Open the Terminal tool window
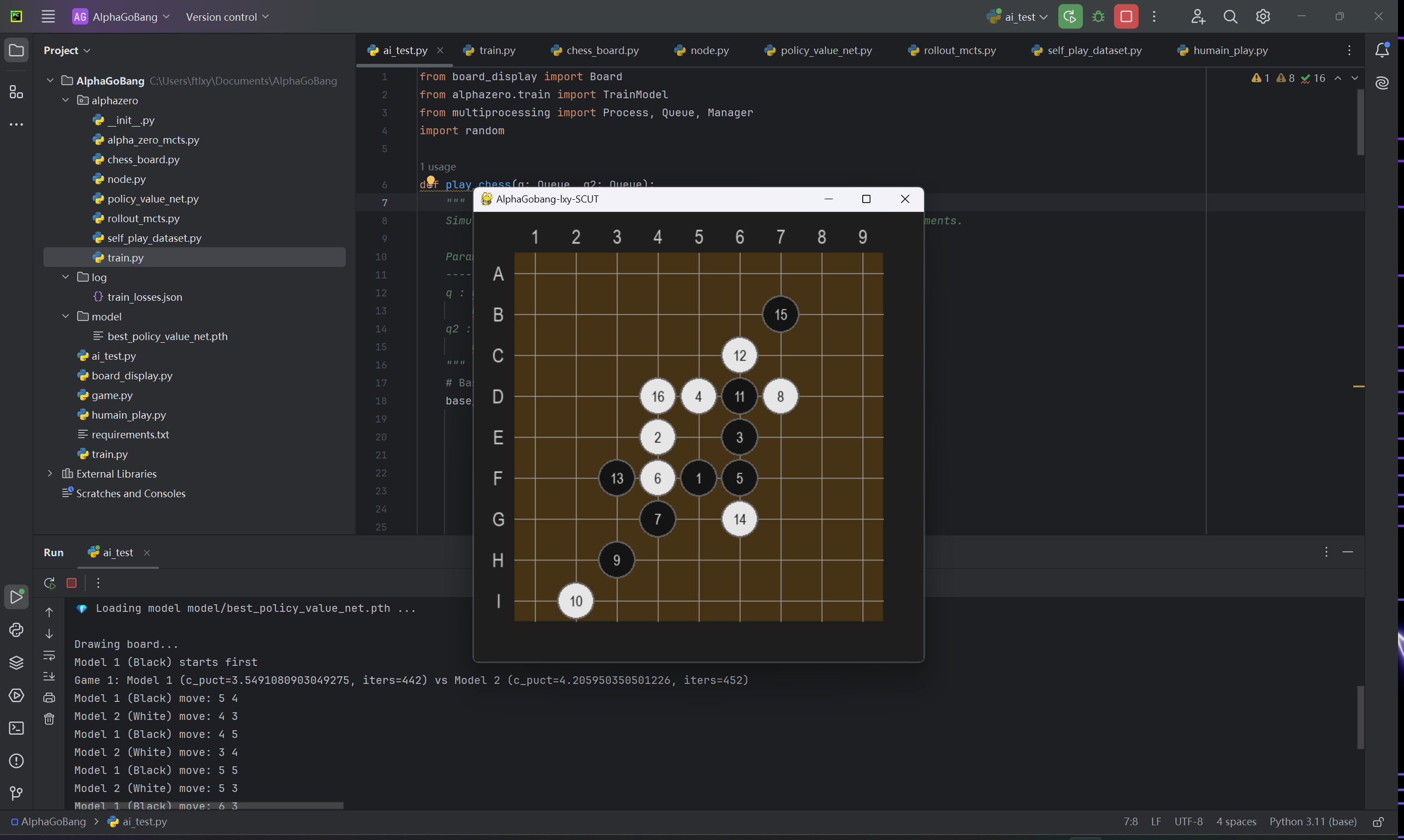Image resolution: width=1404 pixels, height=840 pixels. pos(16,729)
